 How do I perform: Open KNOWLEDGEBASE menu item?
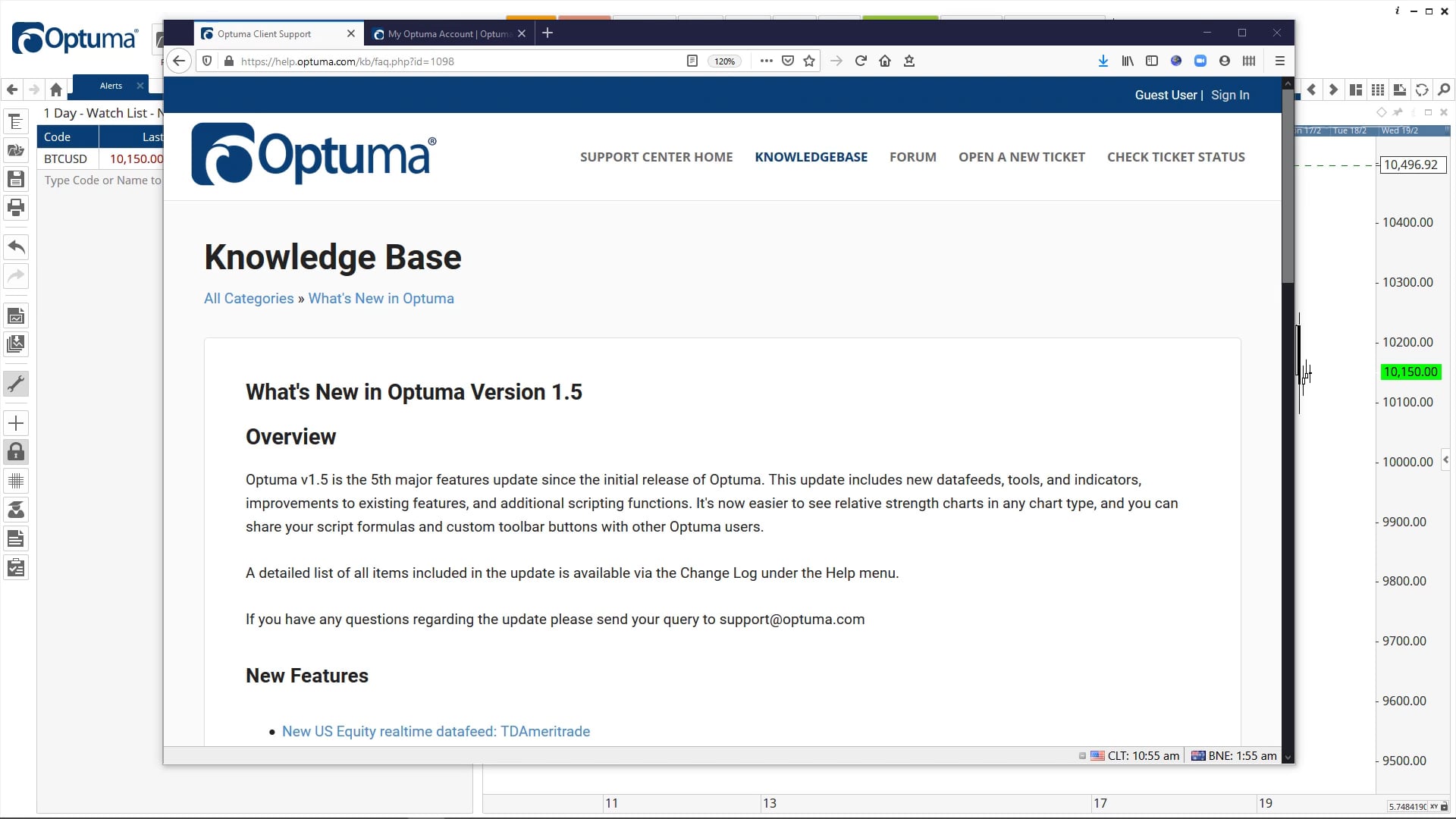811,157
